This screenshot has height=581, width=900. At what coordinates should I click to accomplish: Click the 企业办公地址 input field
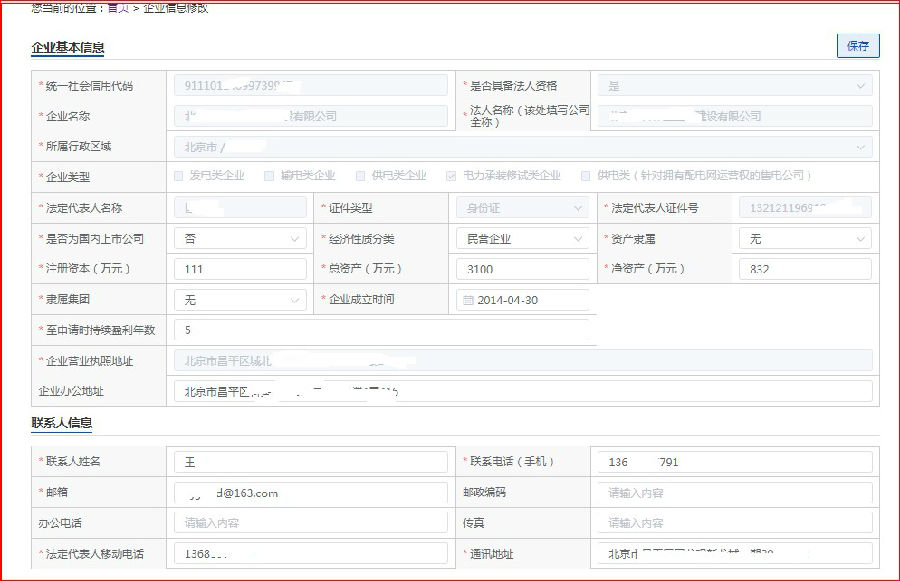(x=523, y=391)
